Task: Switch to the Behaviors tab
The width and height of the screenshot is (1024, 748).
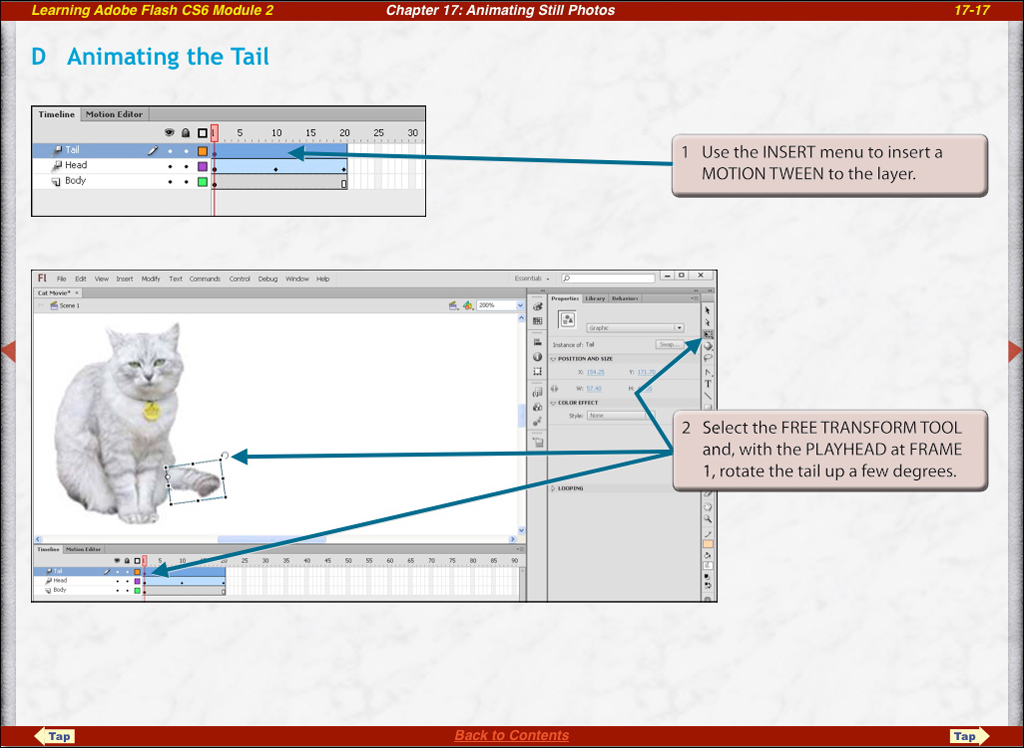Action: 625,299
